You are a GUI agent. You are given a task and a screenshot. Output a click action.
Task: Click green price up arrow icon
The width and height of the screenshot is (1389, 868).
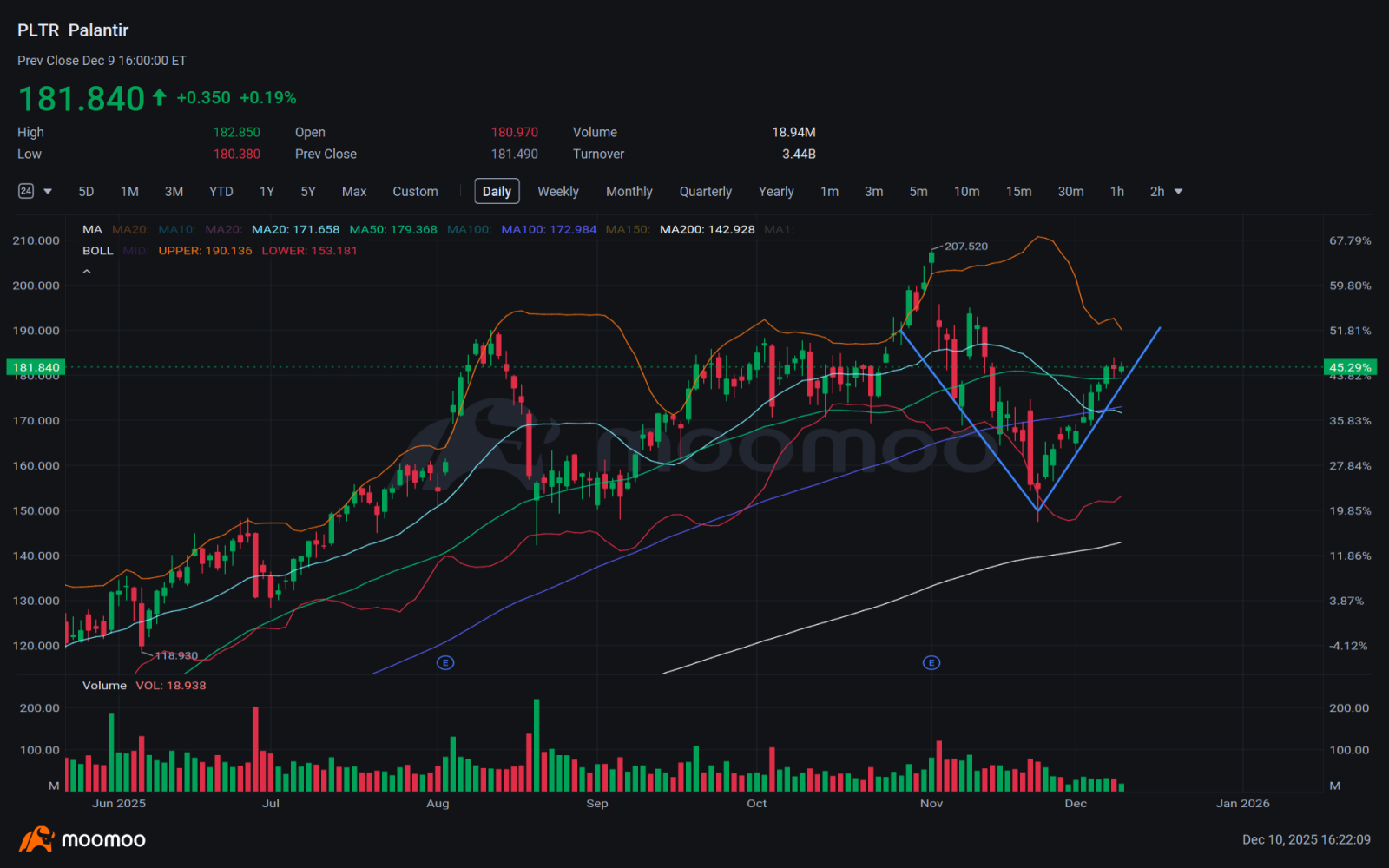point(159,97)
